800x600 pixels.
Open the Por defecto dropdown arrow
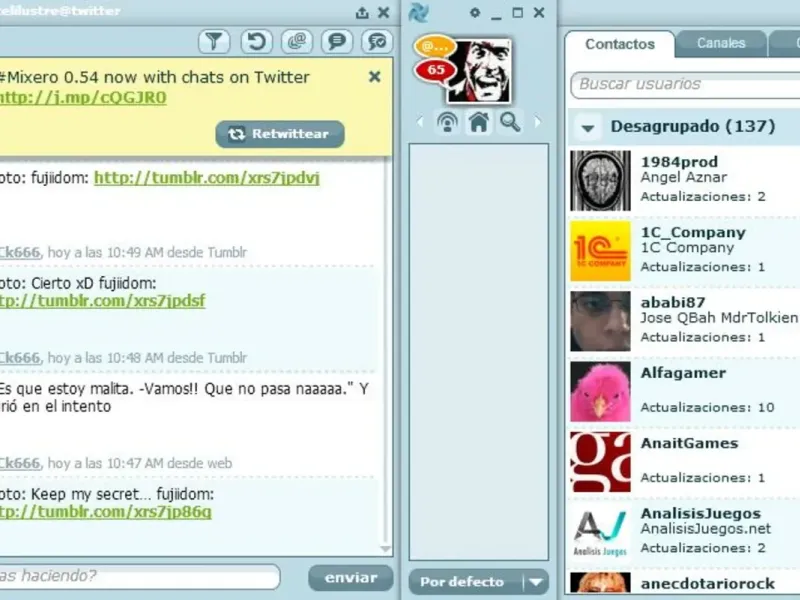pyautogui.click(x=536, y=582)
